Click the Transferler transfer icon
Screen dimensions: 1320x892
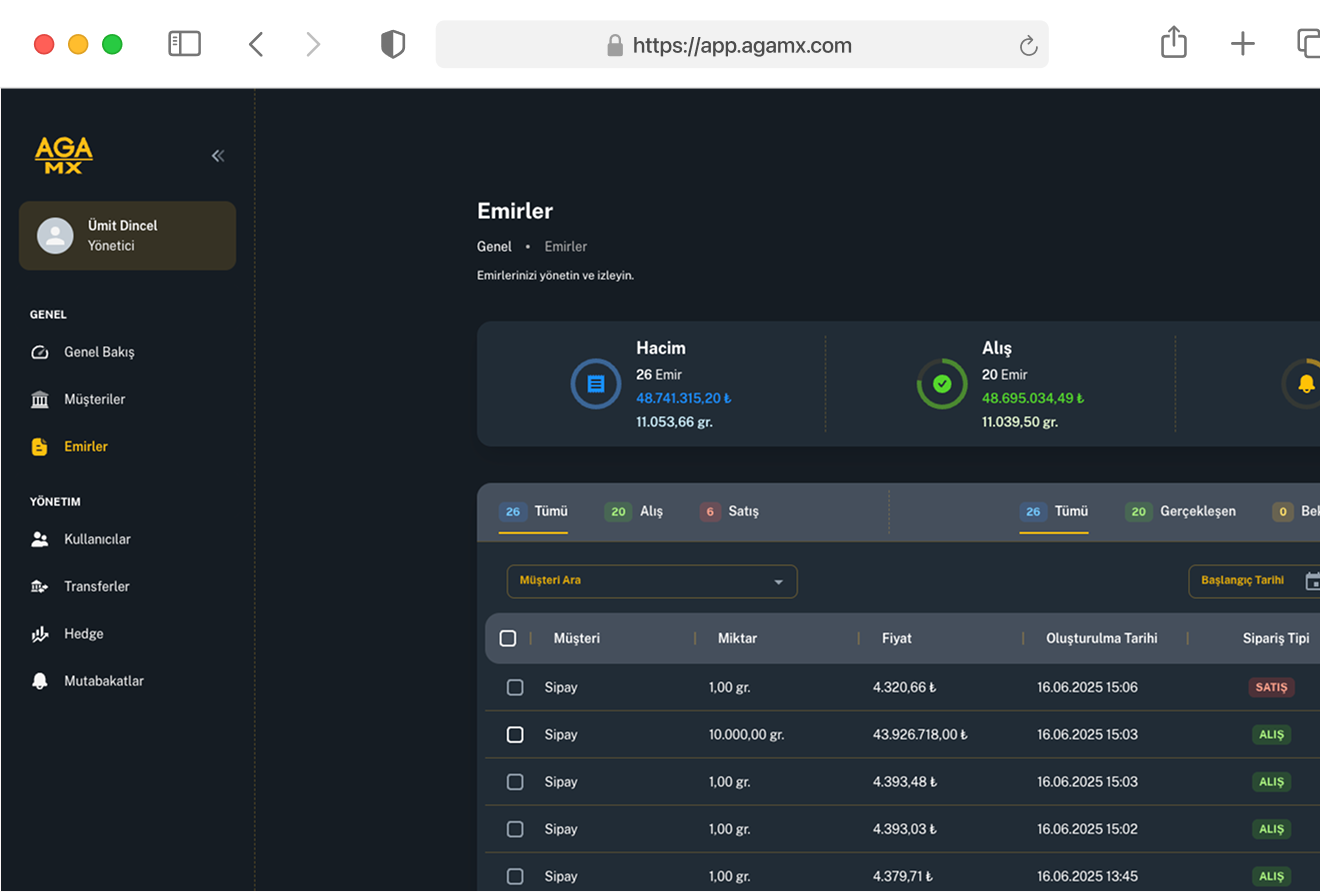coord(38,586)
